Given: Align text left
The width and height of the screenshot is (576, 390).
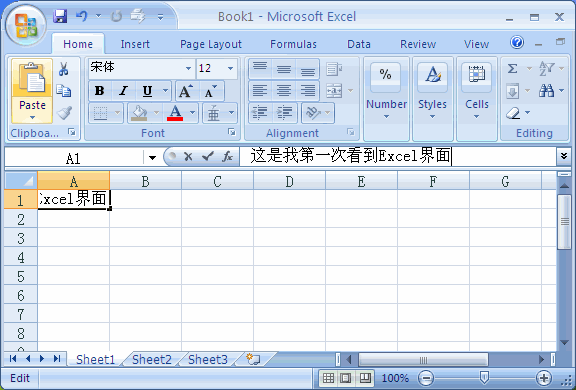Looking at the screenshot, I should coord(260,90).
